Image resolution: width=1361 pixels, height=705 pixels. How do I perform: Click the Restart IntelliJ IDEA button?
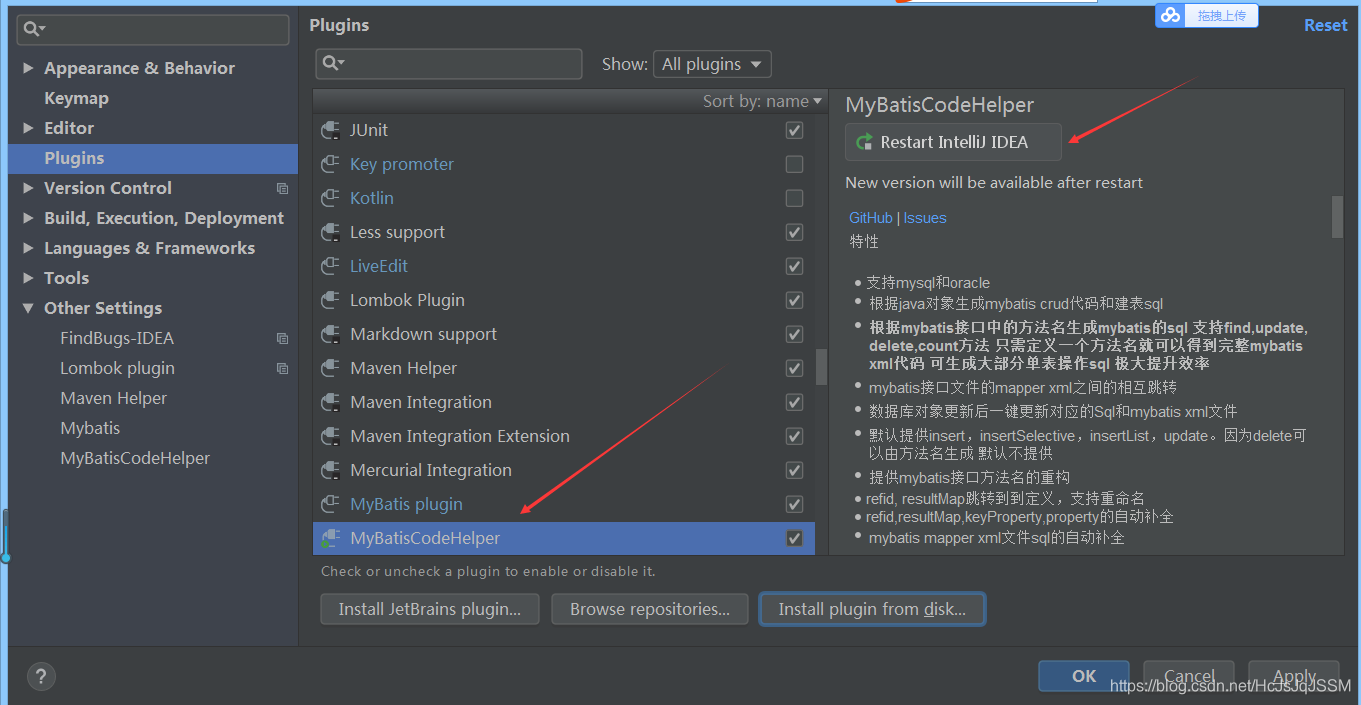953,142
